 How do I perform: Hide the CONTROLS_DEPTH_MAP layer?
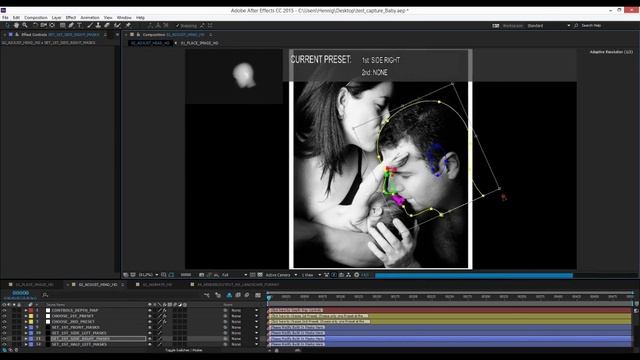coord(4,310)
